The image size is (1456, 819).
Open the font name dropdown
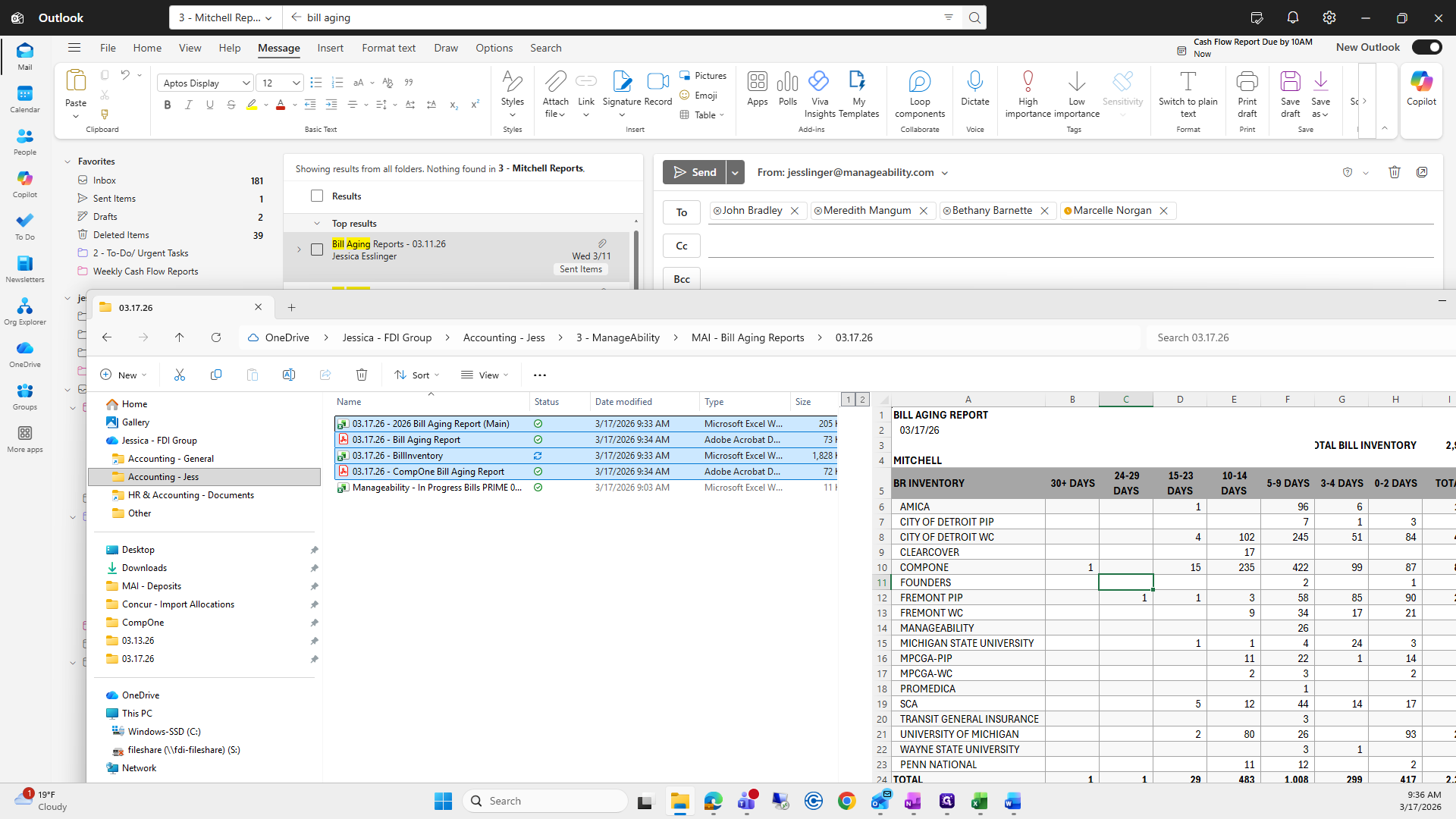(246, 83)
